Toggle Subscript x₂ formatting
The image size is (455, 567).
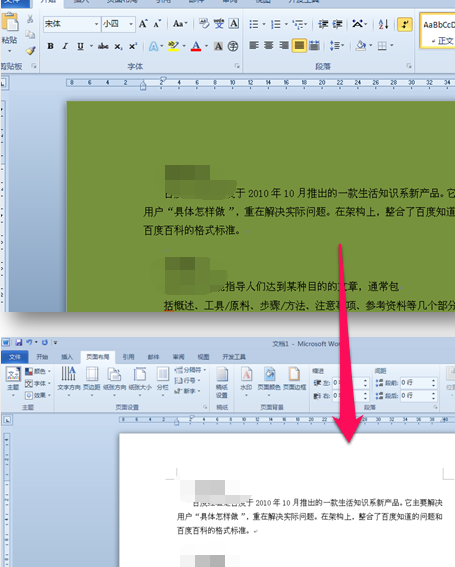tap(118, 46)
